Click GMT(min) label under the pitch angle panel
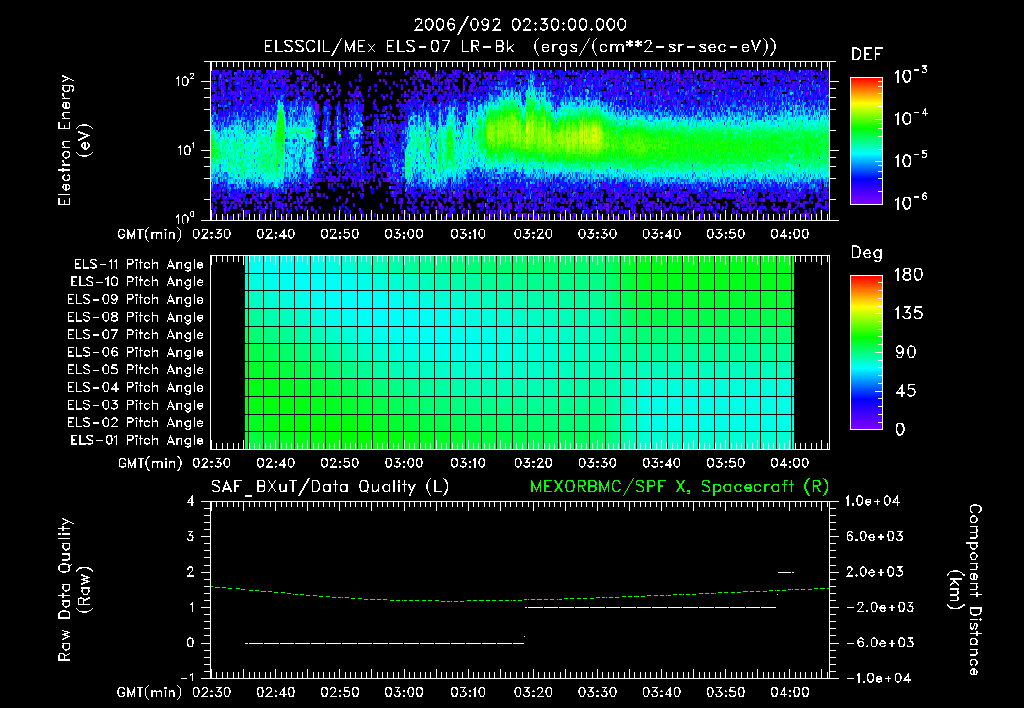This screenshot has height=708, width=1024. (x=150, y=463)
